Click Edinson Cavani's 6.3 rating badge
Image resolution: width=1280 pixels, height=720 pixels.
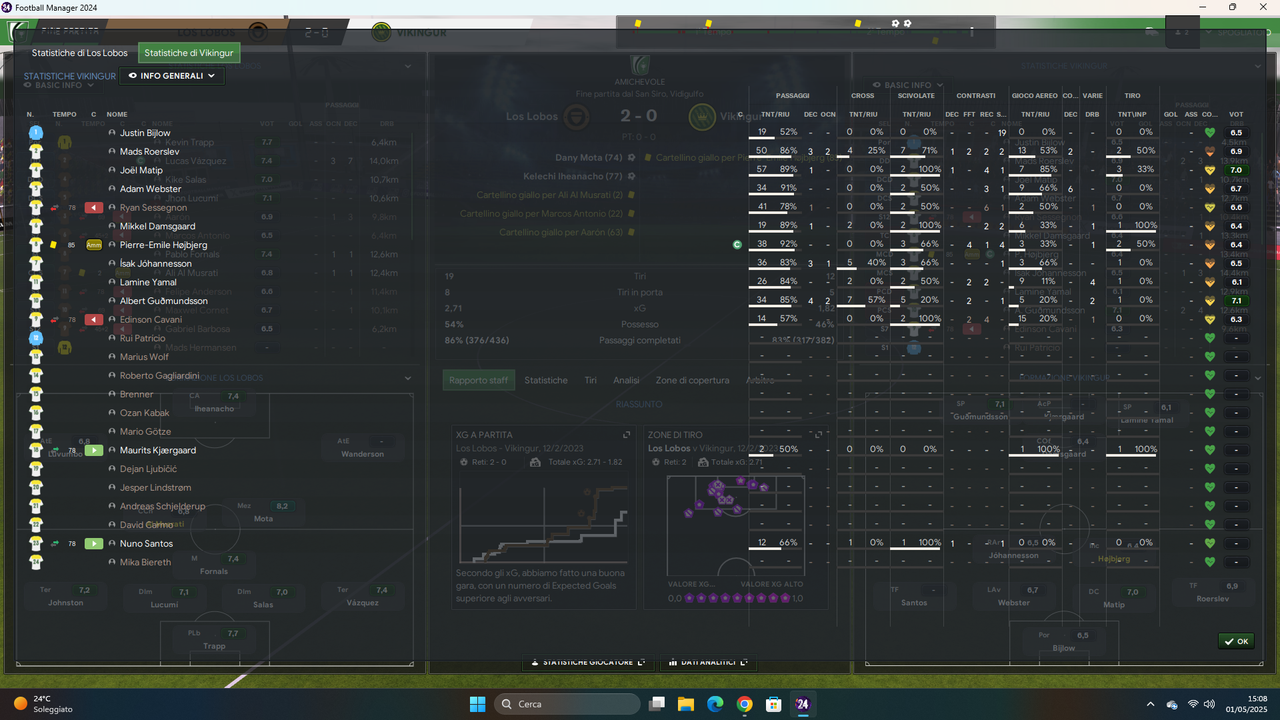1236,319
